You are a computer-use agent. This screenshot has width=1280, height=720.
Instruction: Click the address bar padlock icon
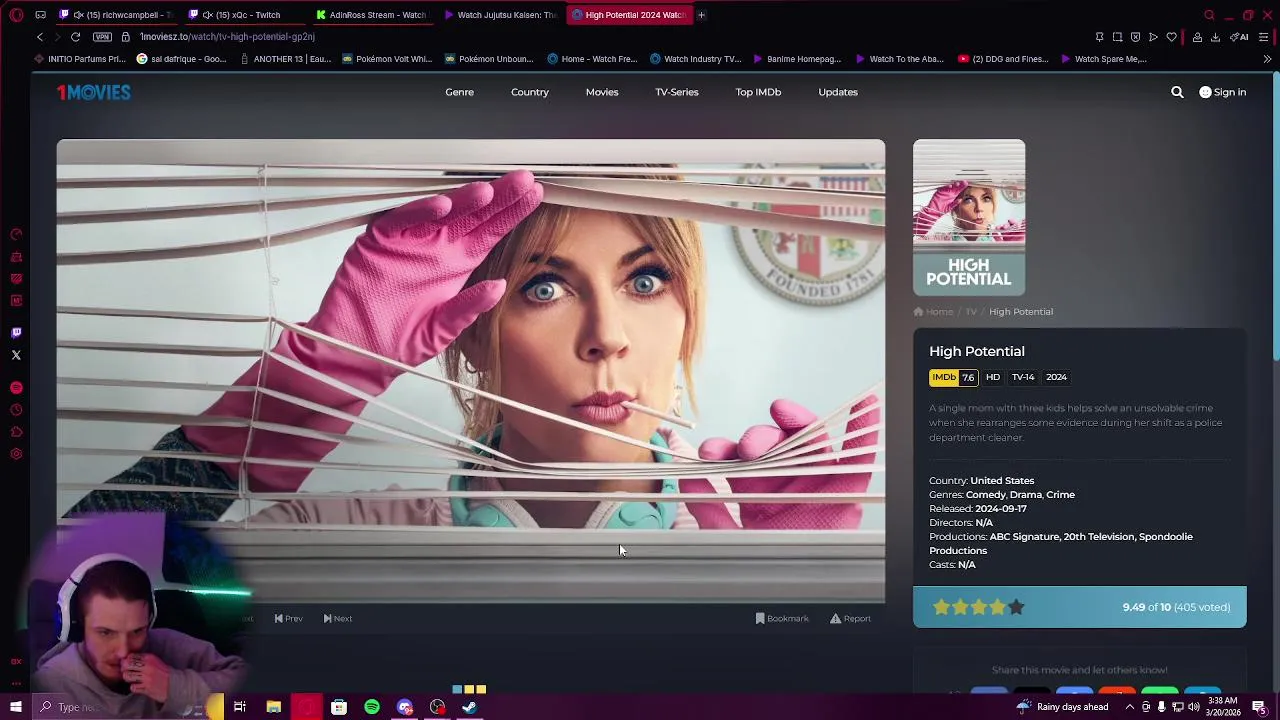(126, 37)
